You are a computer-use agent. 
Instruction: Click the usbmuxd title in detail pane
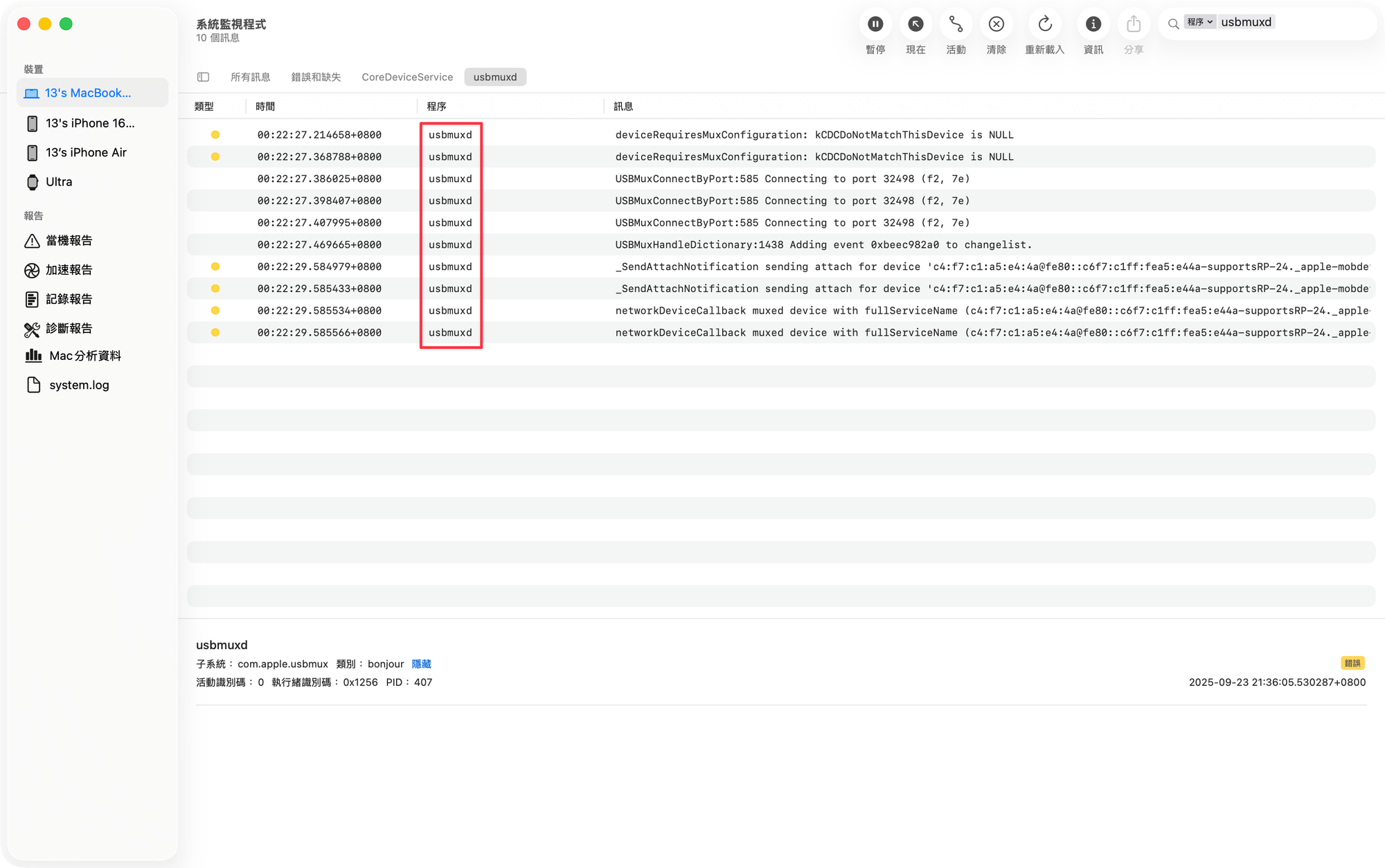222,645
